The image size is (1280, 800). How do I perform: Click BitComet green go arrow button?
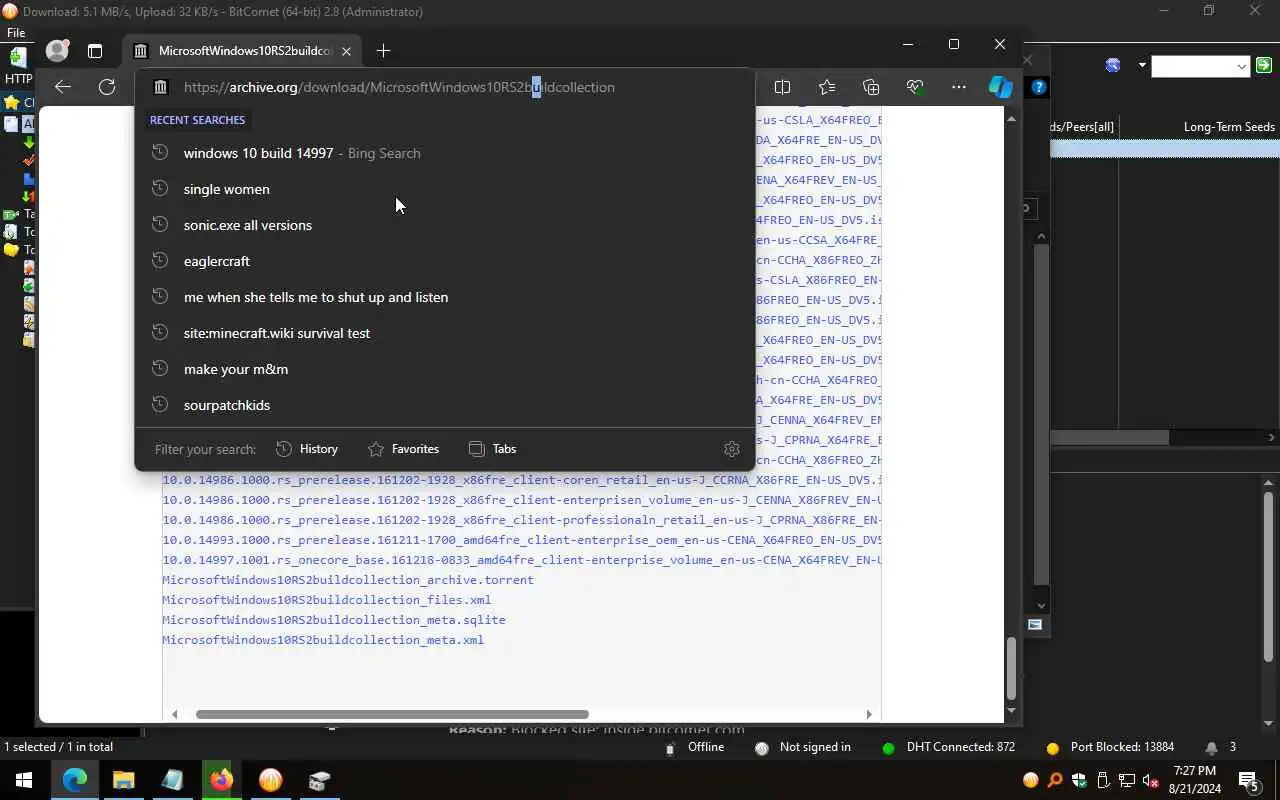(1264, 66)
